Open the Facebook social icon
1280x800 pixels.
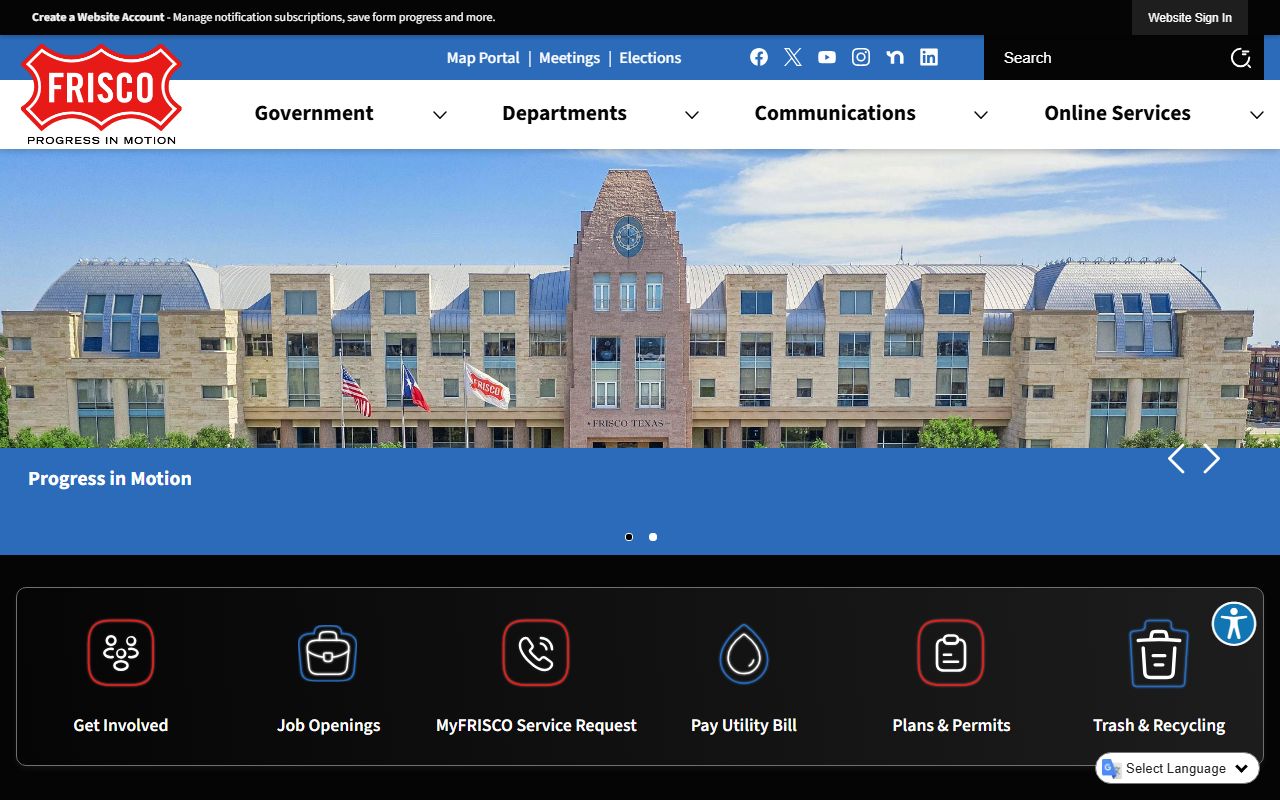[759, 57]
